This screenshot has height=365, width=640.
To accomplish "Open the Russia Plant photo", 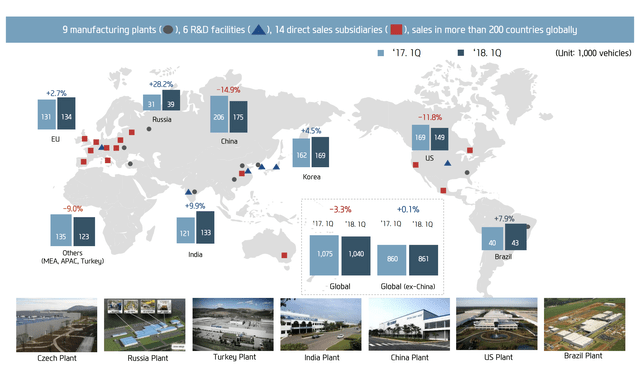I will click(144, 325).
